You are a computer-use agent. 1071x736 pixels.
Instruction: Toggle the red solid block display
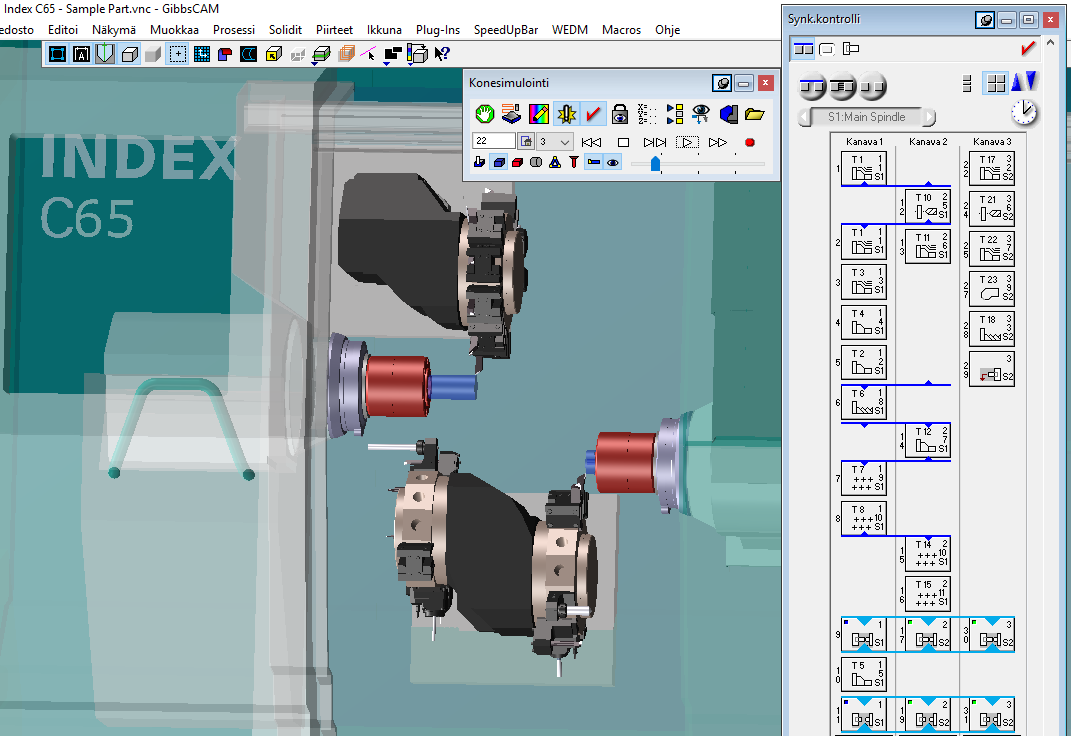518,162
